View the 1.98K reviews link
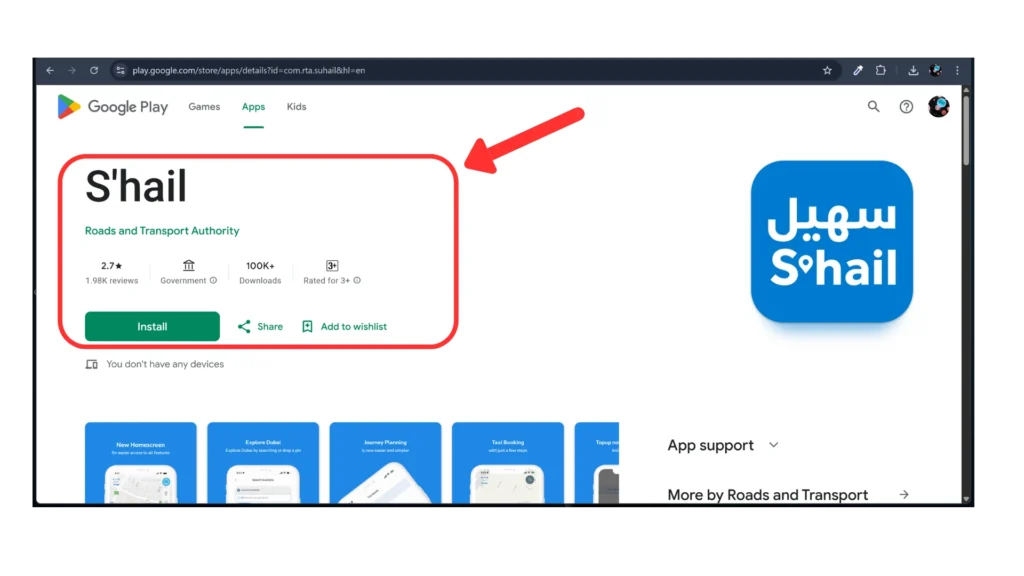This screenshot has width=1024, height=576. (112, 281)
